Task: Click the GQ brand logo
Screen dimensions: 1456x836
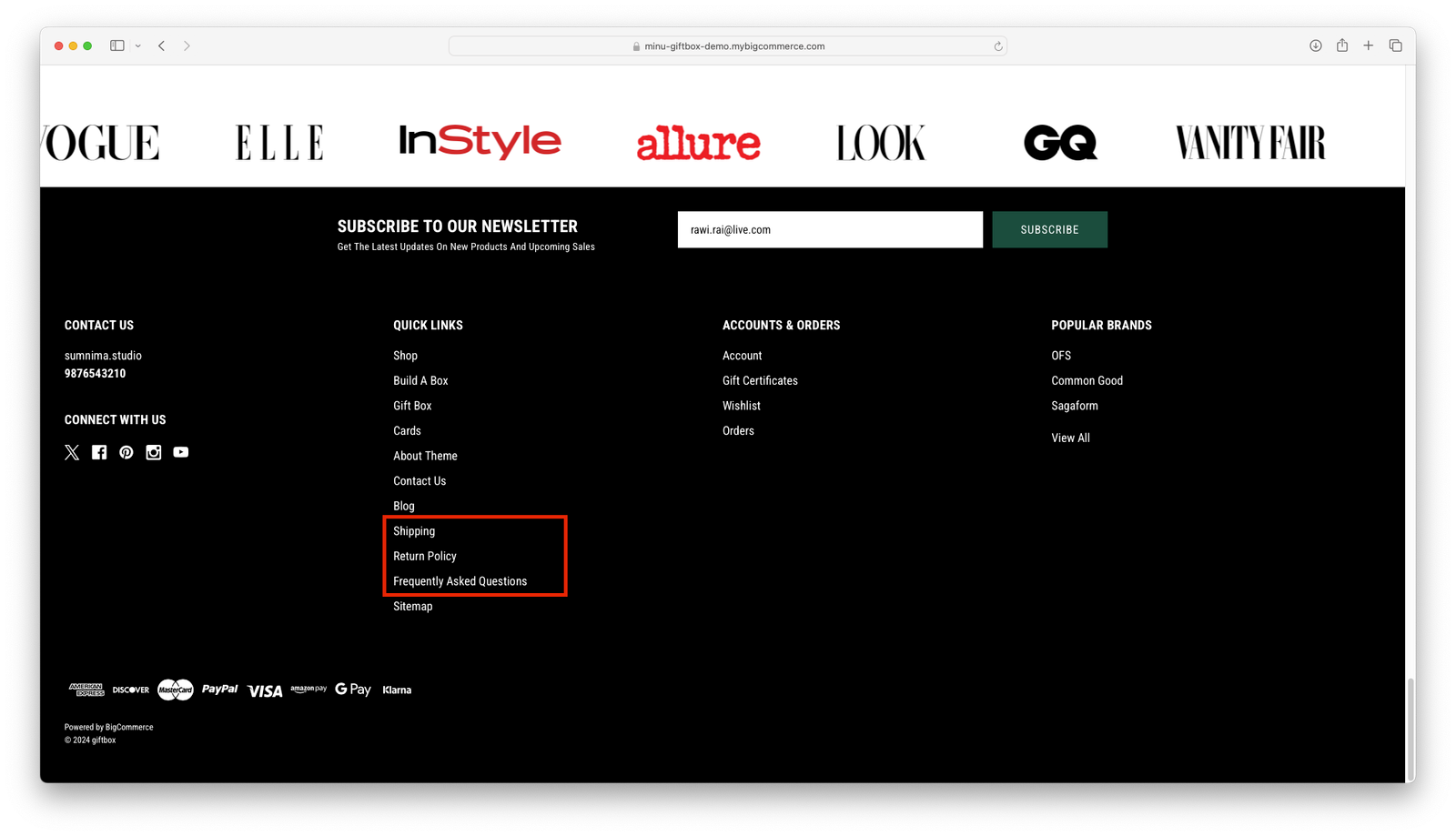Action: [x=1060, y=143]
